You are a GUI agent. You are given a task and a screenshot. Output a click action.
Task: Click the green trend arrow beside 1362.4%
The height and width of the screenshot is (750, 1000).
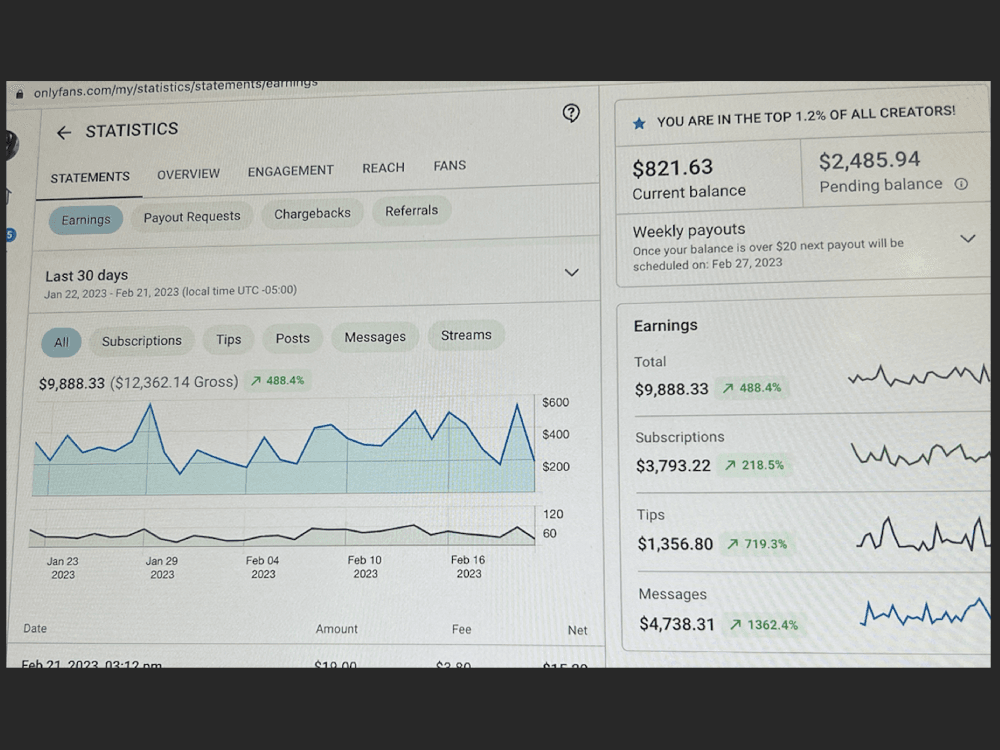pyautogui.click(x=735, y=624)
